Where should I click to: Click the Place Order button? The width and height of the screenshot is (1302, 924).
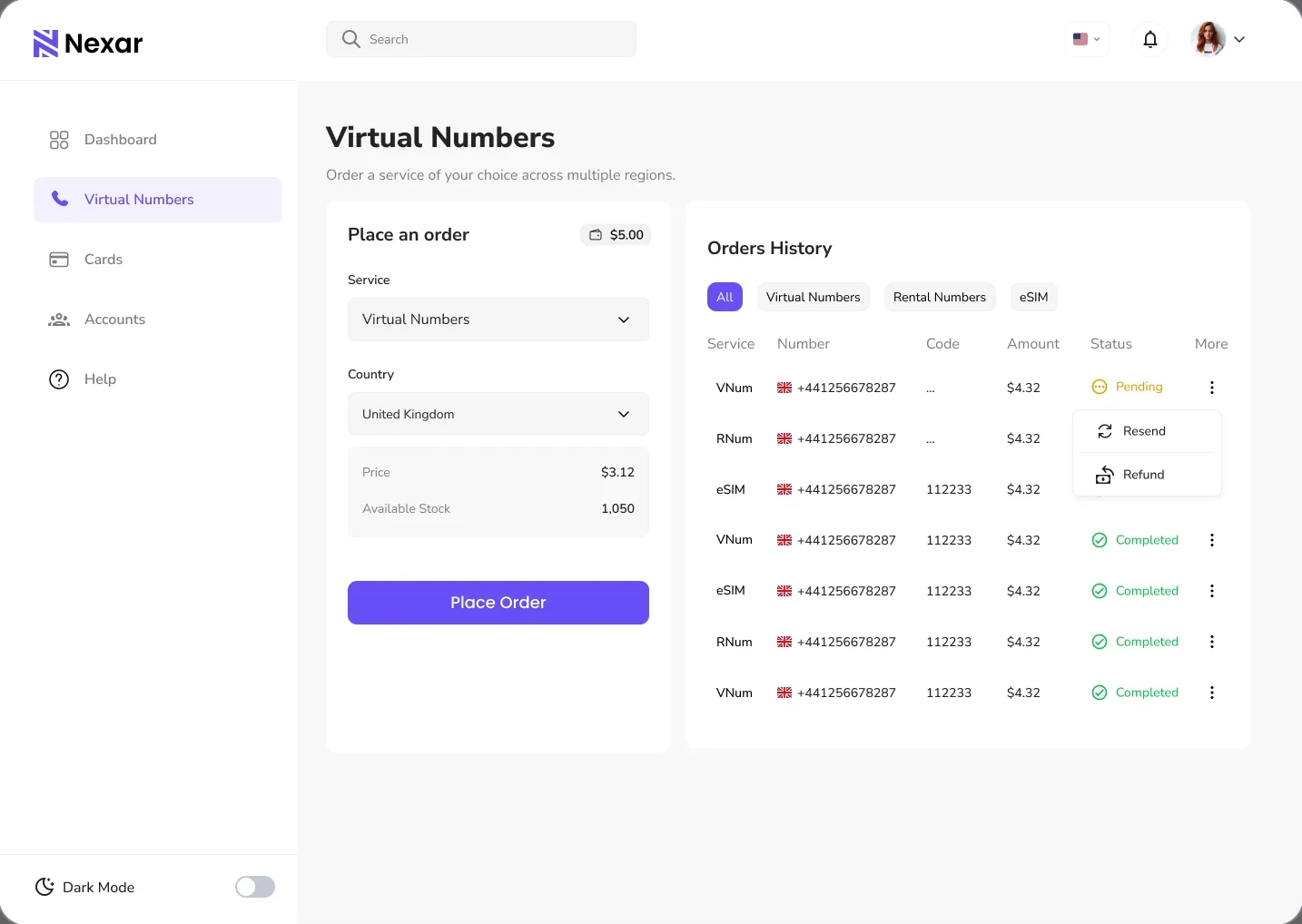point(498,603)
